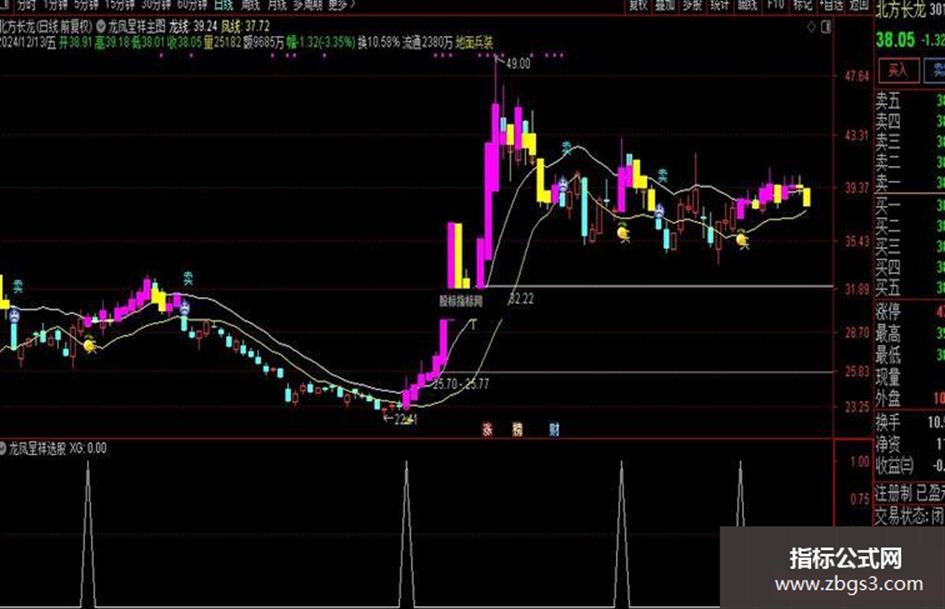Click the money-bag signal under the second XG spike from right
945x609 pixels.
[623, 232]
